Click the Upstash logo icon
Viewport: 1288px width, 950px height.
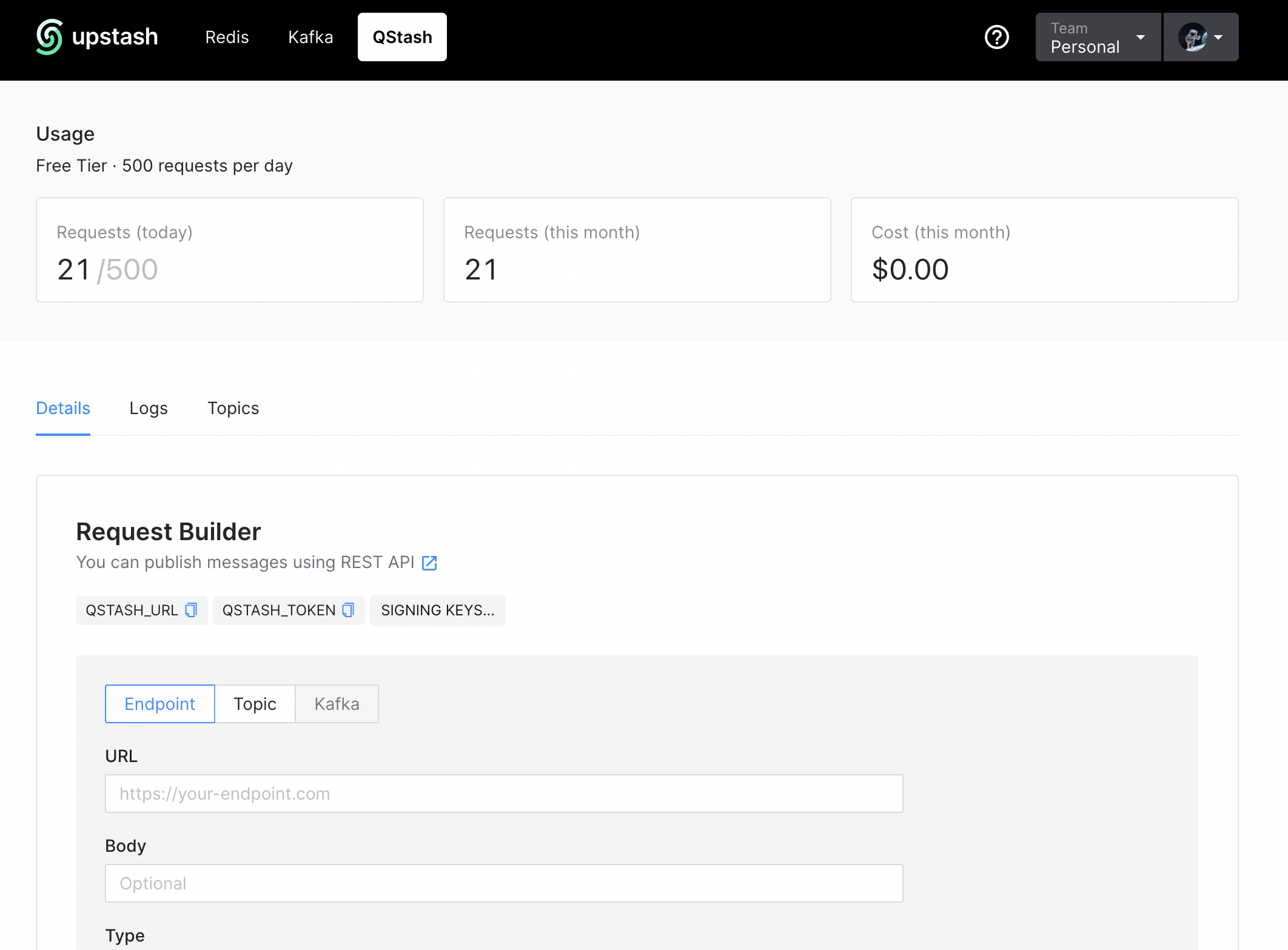pyautogui.click(x=49, y=37)
